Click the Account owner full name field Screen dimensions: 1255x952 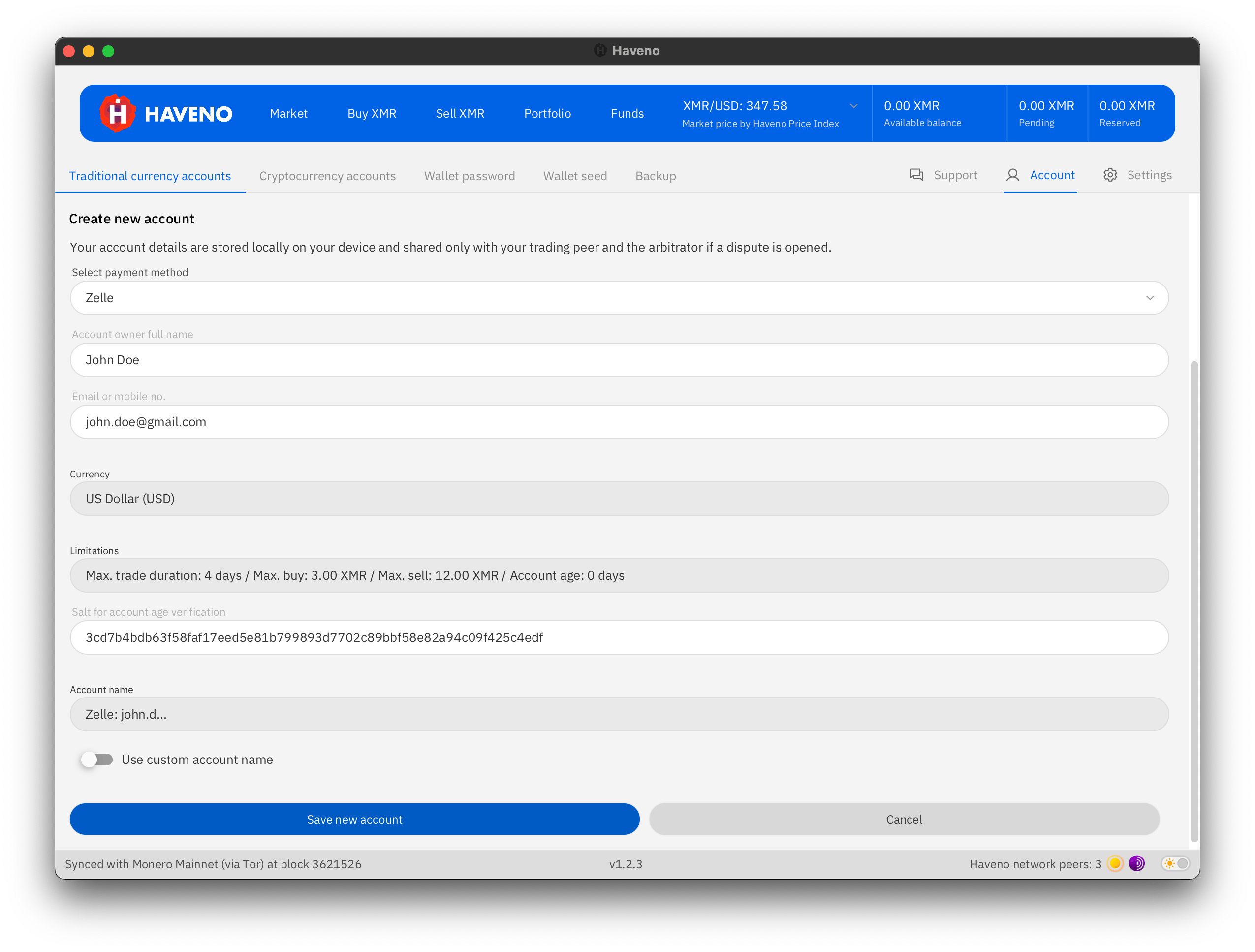pos(619,360)
